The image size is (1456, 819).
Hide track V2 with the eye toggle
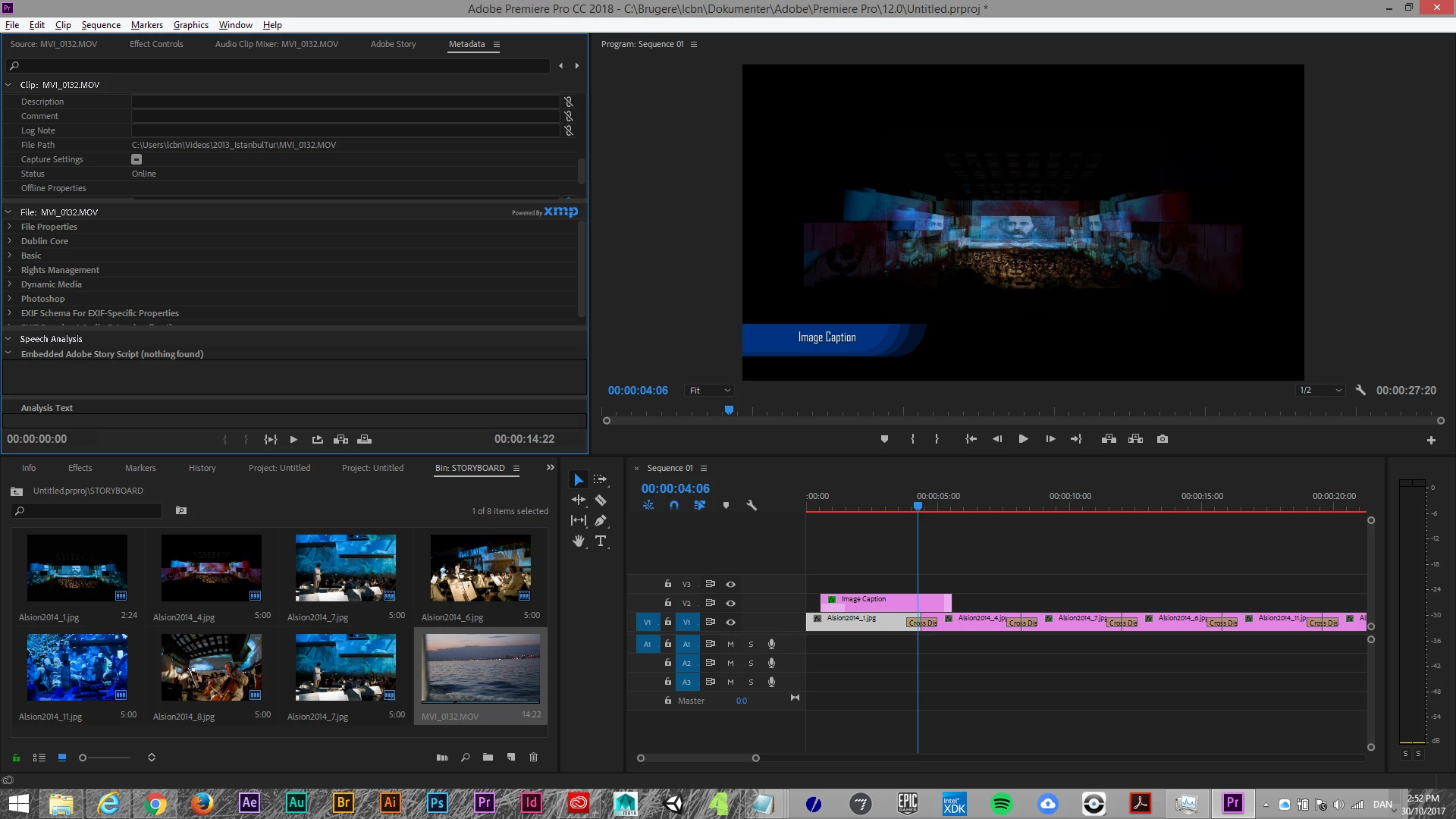730,603
